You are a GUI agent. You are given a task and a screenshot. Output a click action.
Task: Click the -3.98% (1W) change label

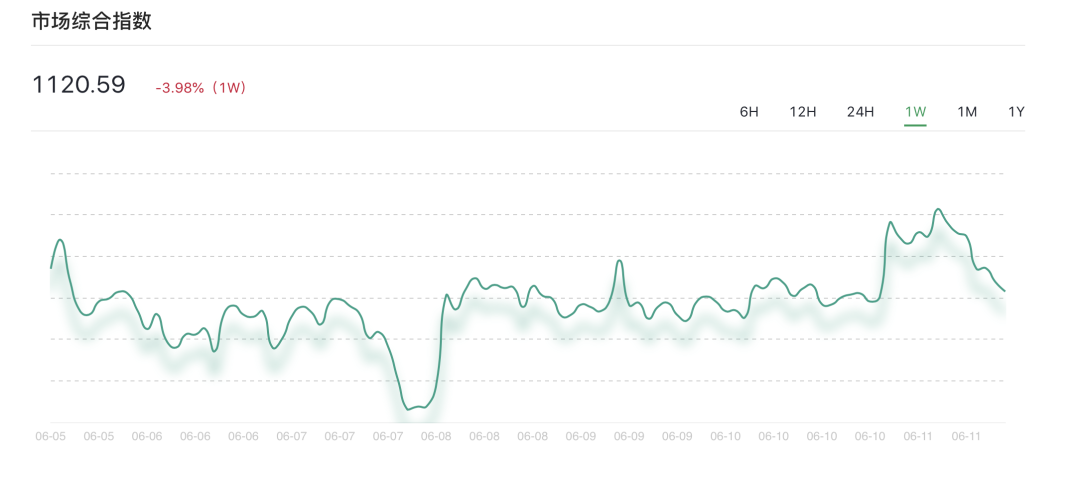click(200, 88)
